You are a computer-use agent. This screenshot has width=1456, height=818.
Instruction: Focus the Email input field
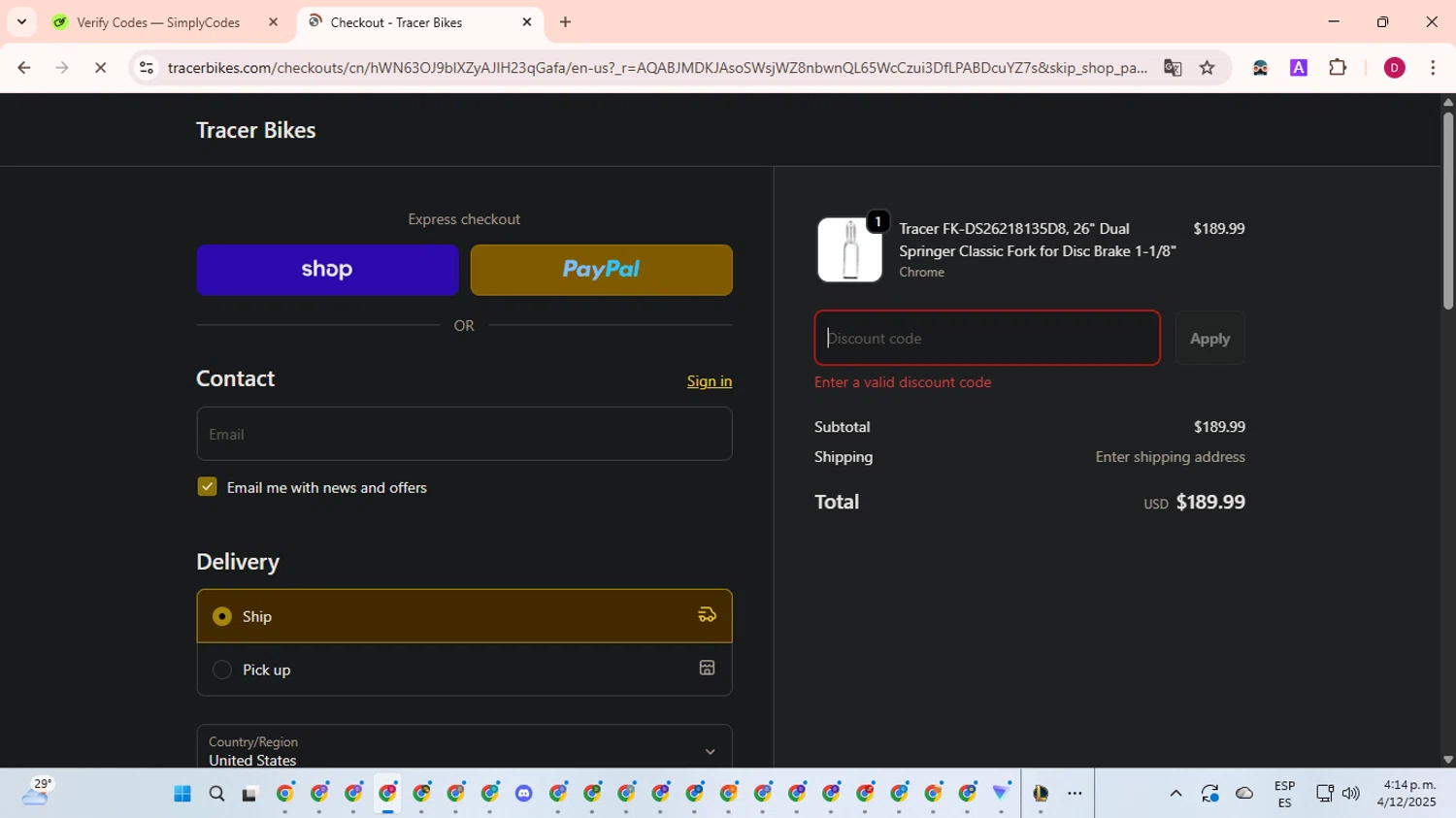pyautogui.click(x=464, y=434)
